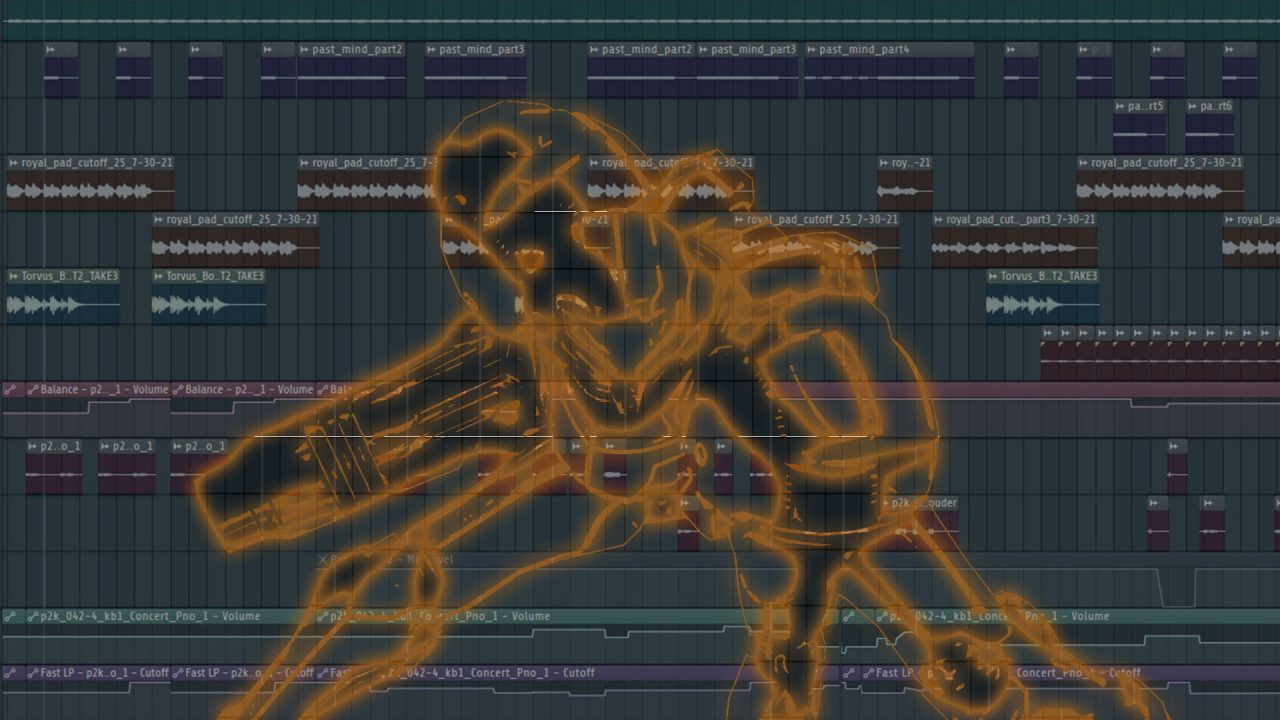
Task: Open the royal_pad_cut.._part3_7-30-21 audio waveform
Action: [1014, 248]
